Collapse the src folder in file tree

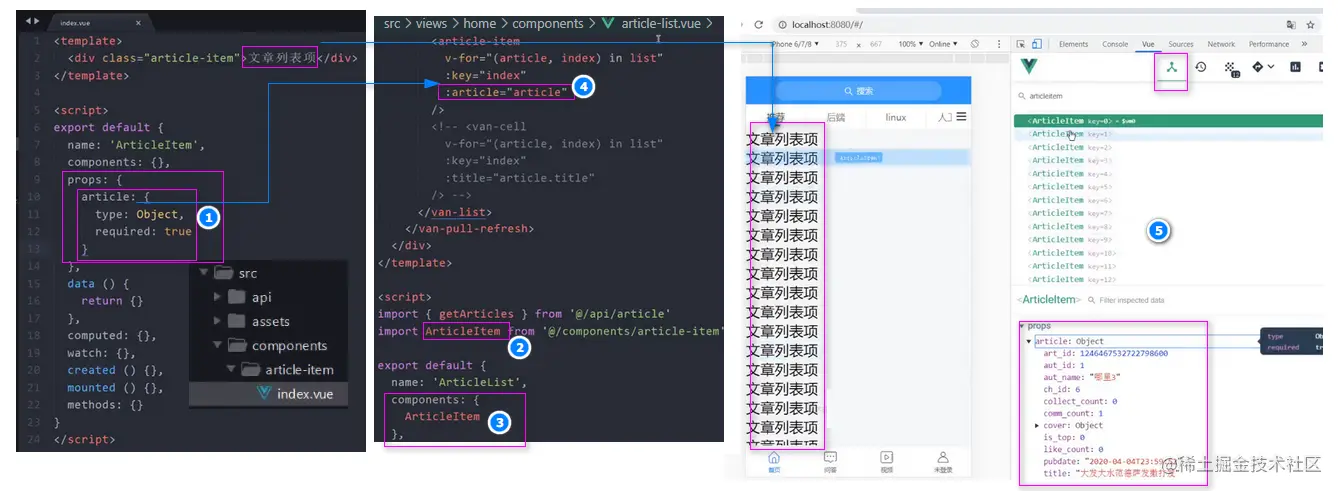pos(205,273)
